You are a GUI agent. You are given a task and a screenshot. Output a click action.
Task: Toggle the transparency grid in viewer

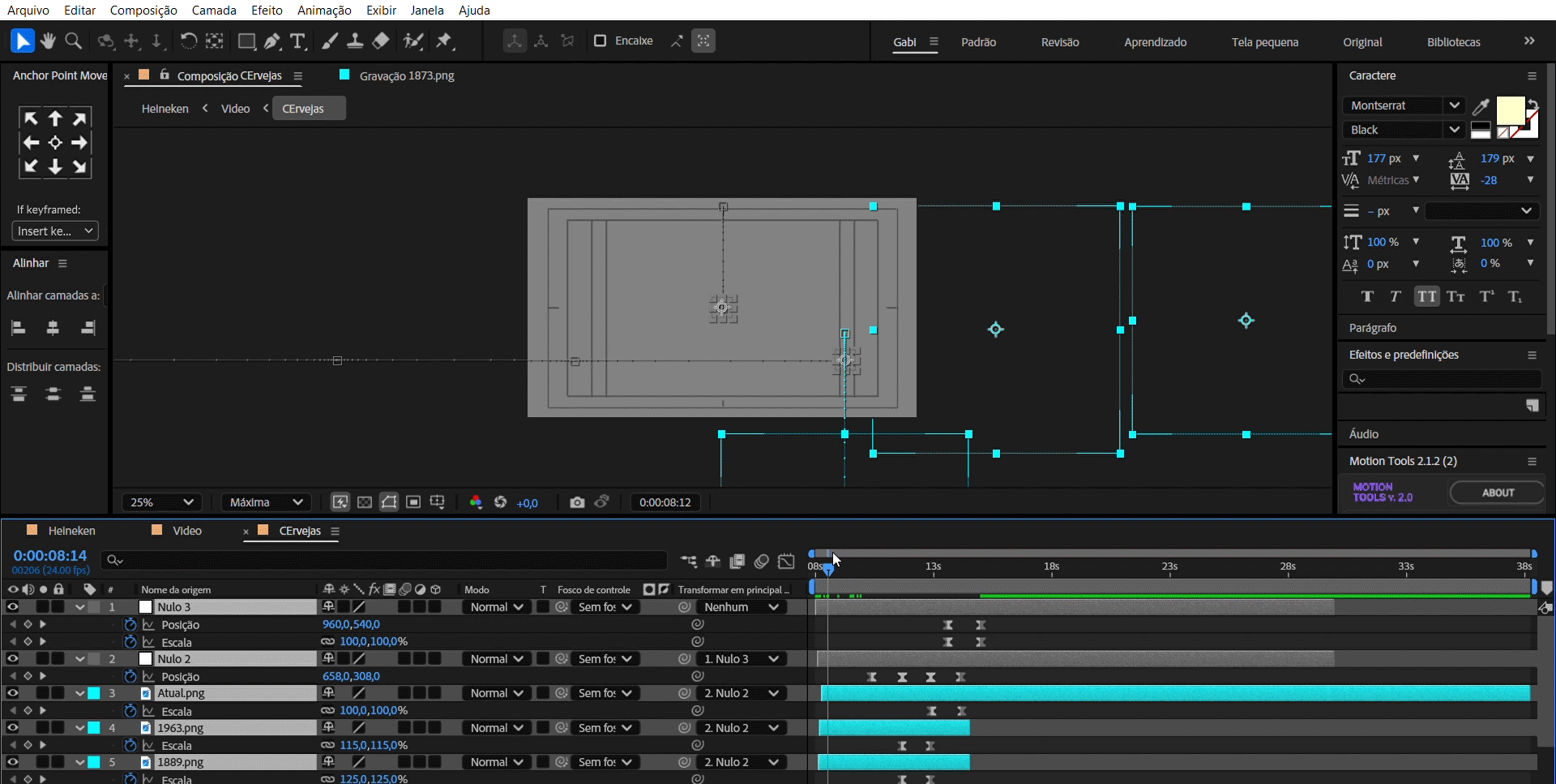click(x=365, y=502)
